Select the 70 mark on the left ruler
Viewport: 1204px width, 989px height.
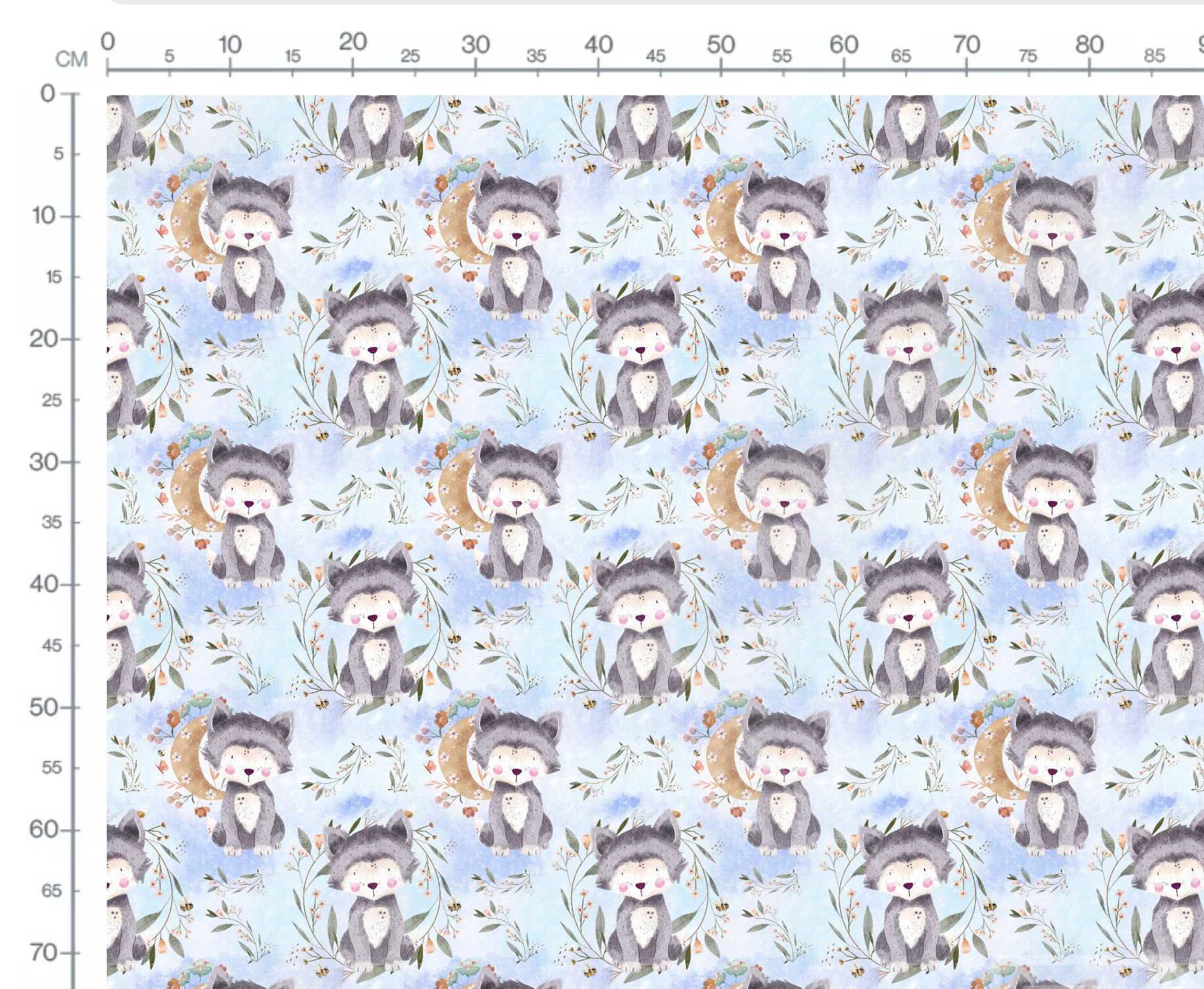click(44, 952)
